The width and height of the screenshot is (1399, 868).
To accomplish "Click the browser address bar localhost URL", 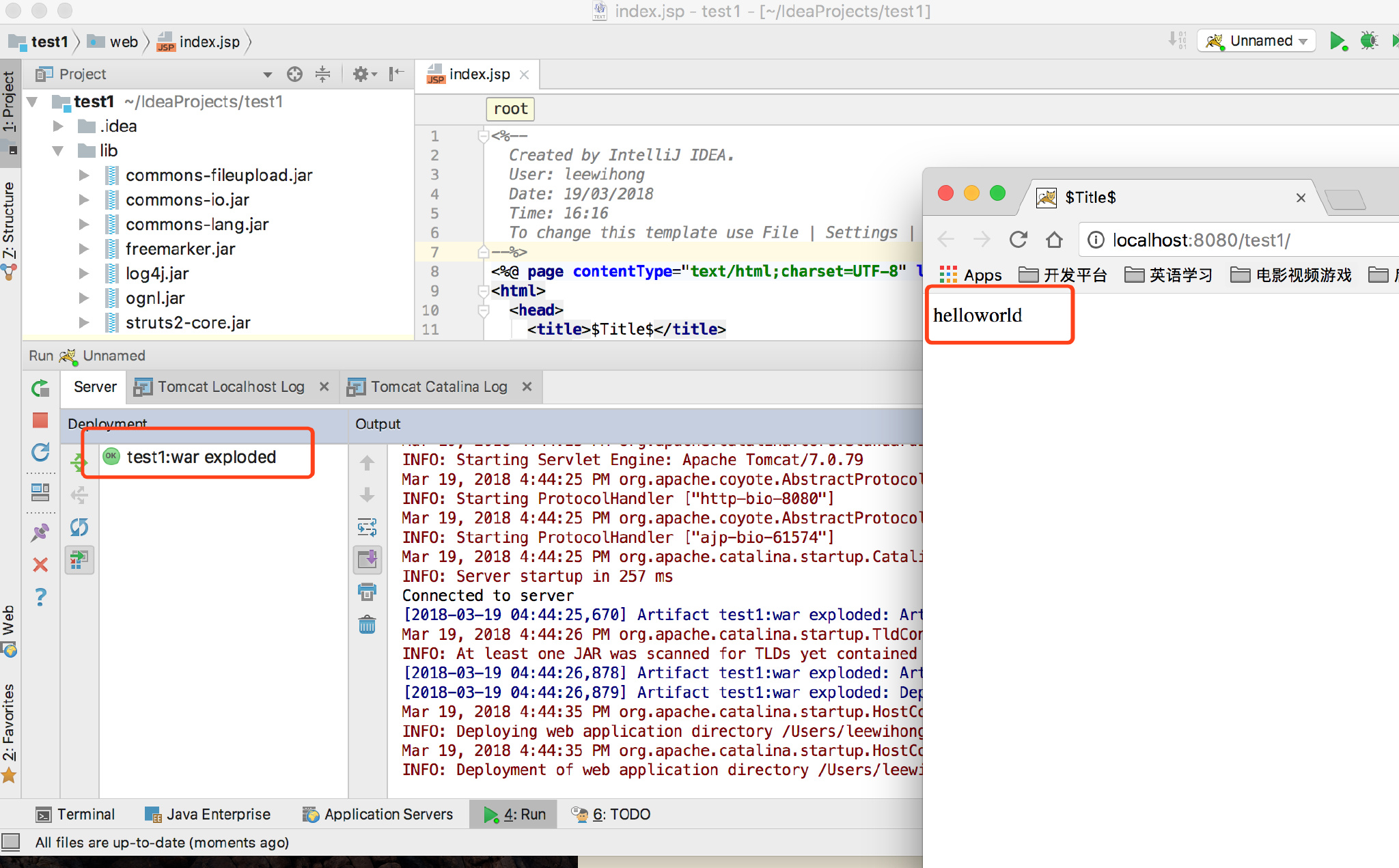I will pyautogui.click(x=1200, y=240).
